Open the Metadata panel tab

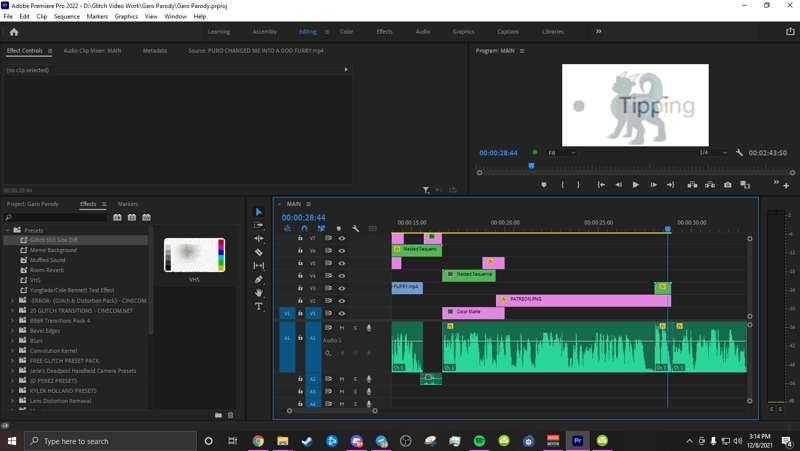coord(155,51)
